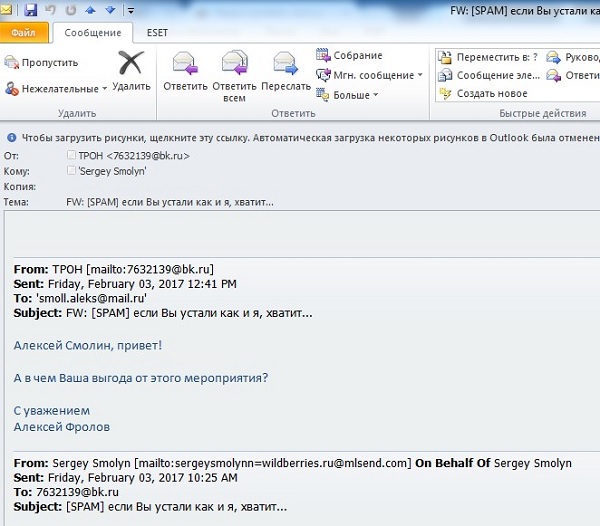The image size is (600, 526).
Task: Click the subject line text in Тема field
Action: coord(170,202)
